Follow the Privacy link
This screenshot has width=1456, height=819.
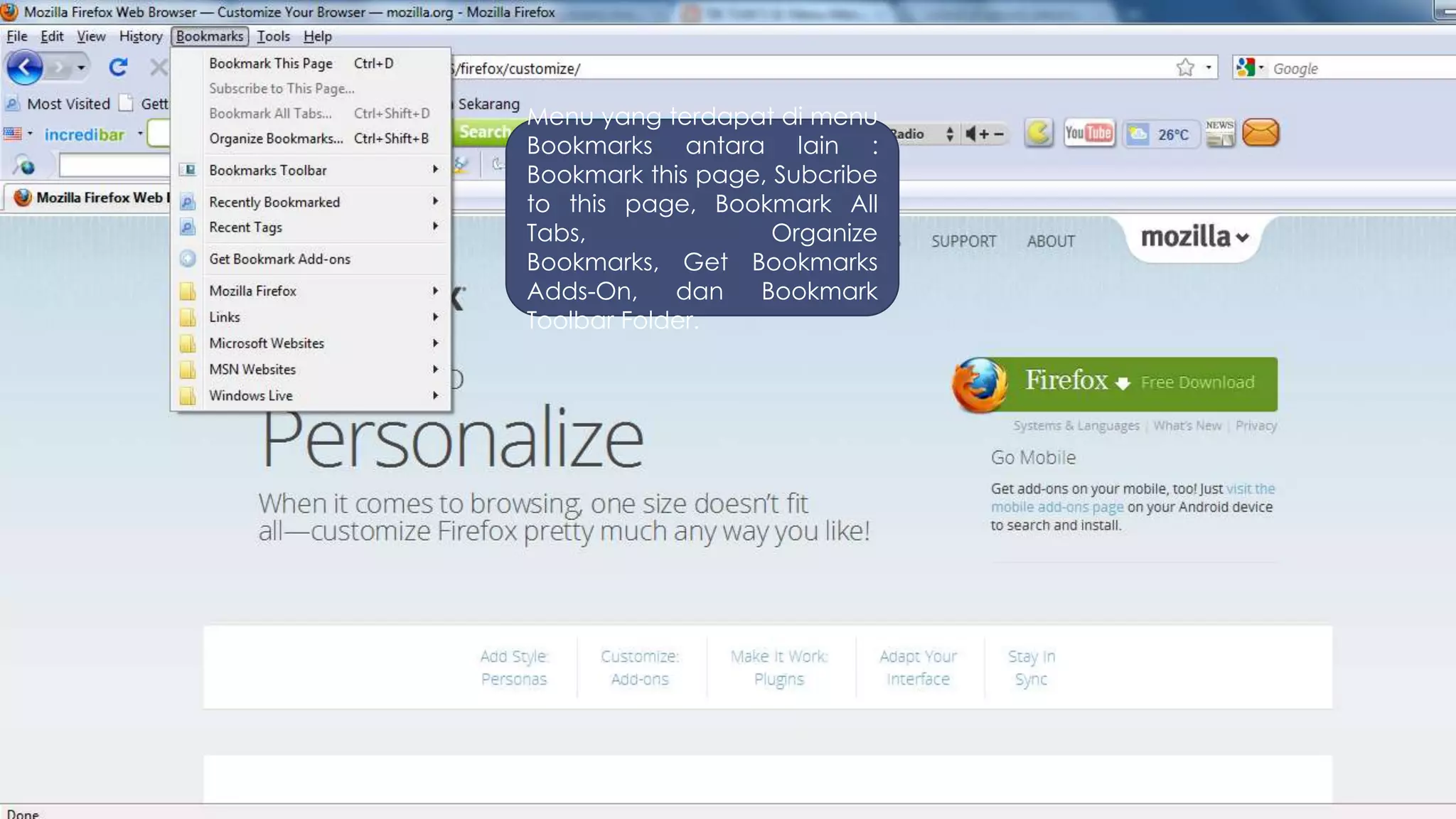(x=1256, y=426)
